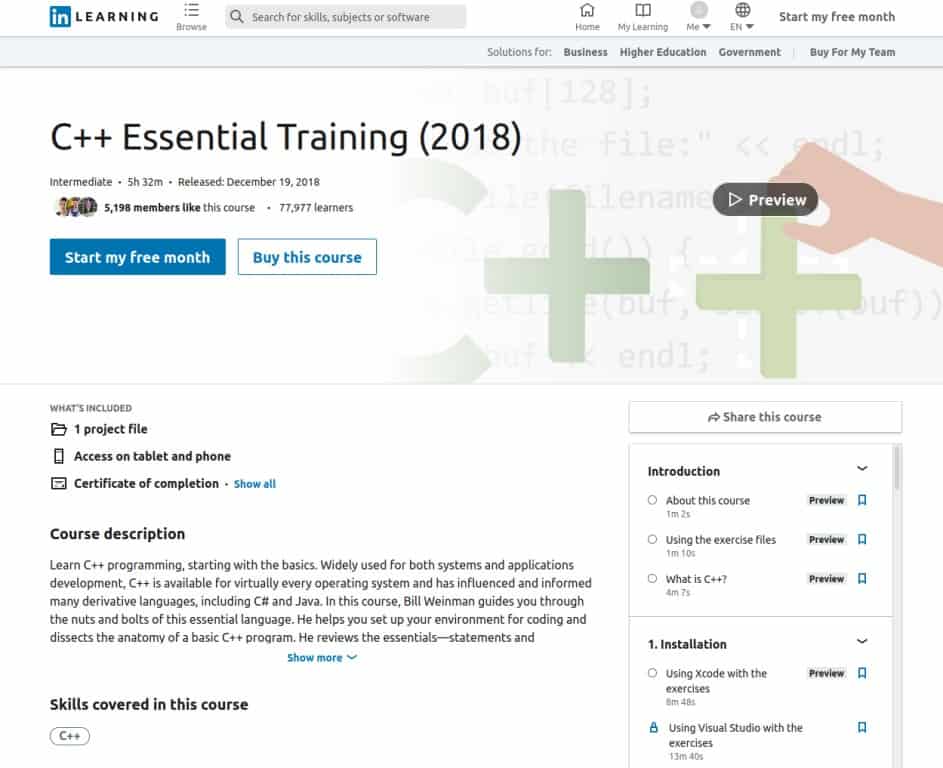Focus the skills search field
The height and width of the screenshot is (768, 943).
(346, 17)
